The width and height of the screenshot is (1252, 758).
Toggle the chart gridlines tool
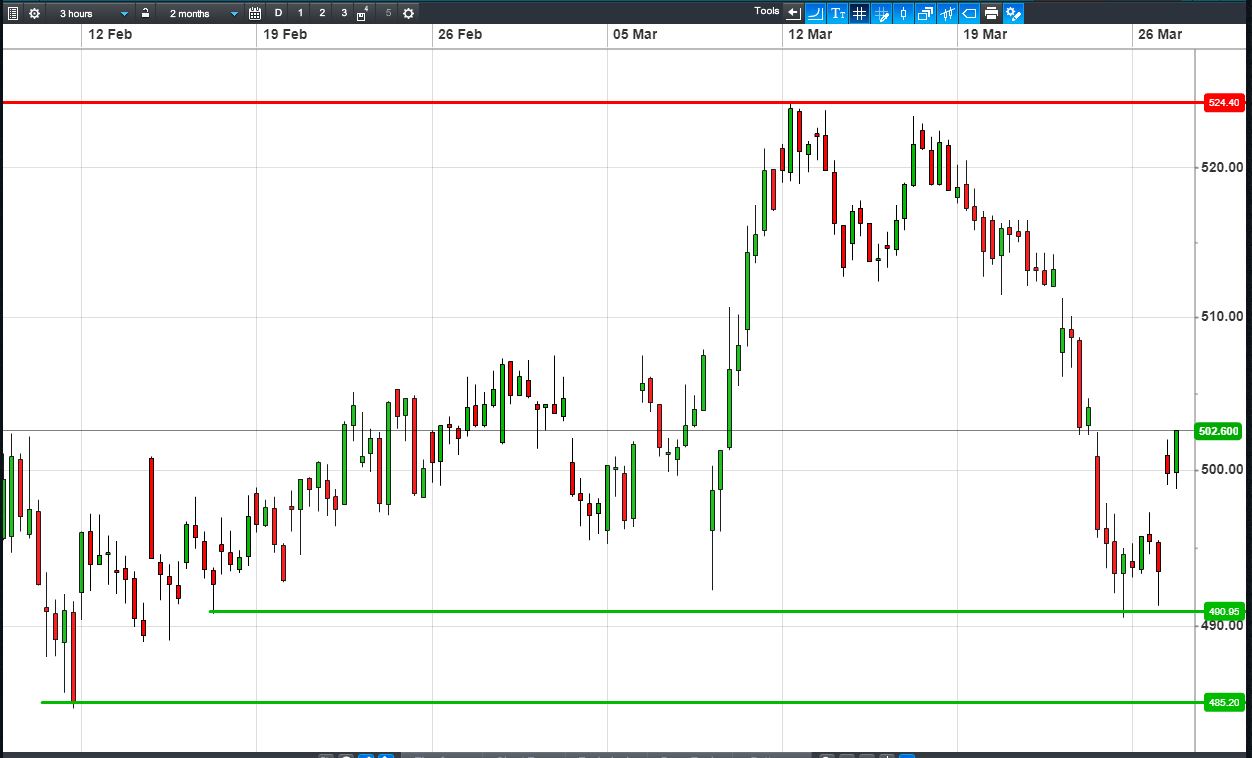859,13
